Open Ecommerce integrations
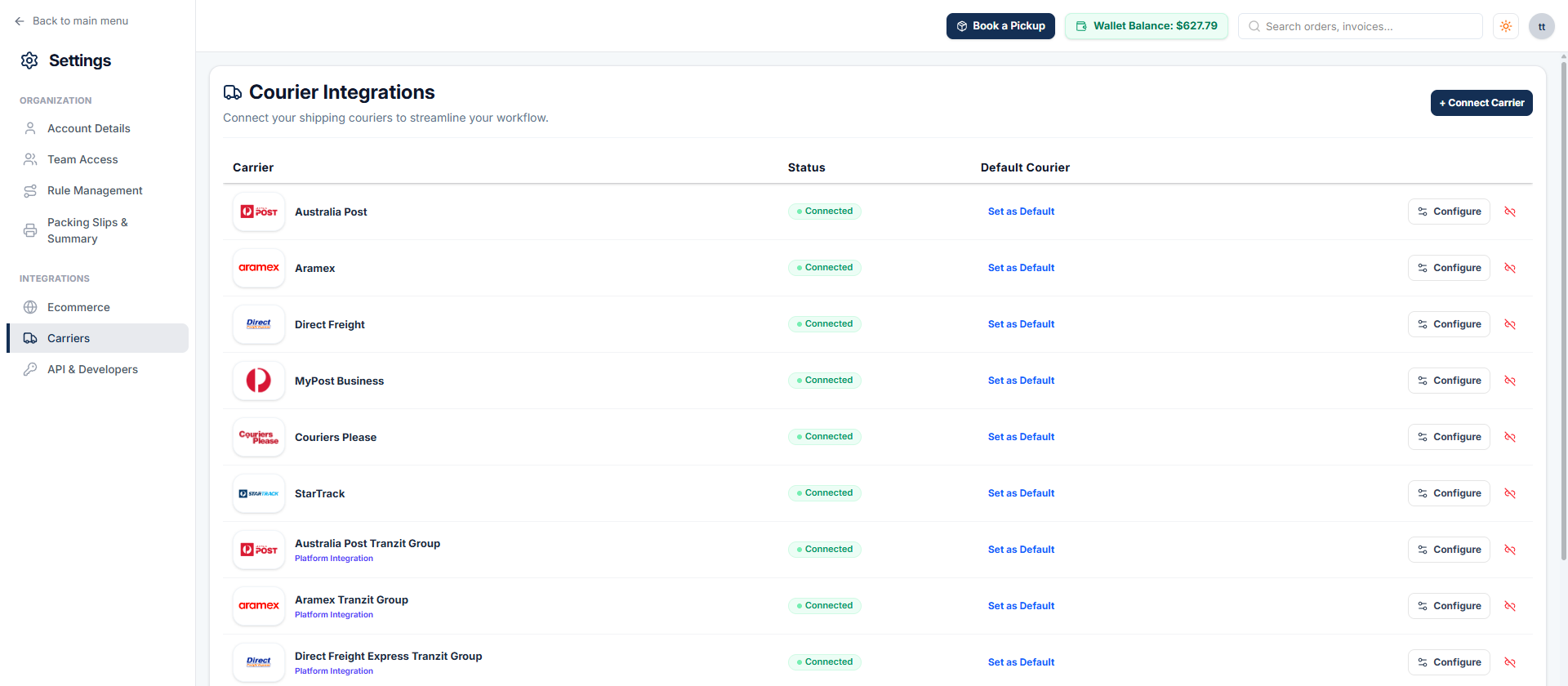This screenshot has height=686, width=1568. [98, 307]
